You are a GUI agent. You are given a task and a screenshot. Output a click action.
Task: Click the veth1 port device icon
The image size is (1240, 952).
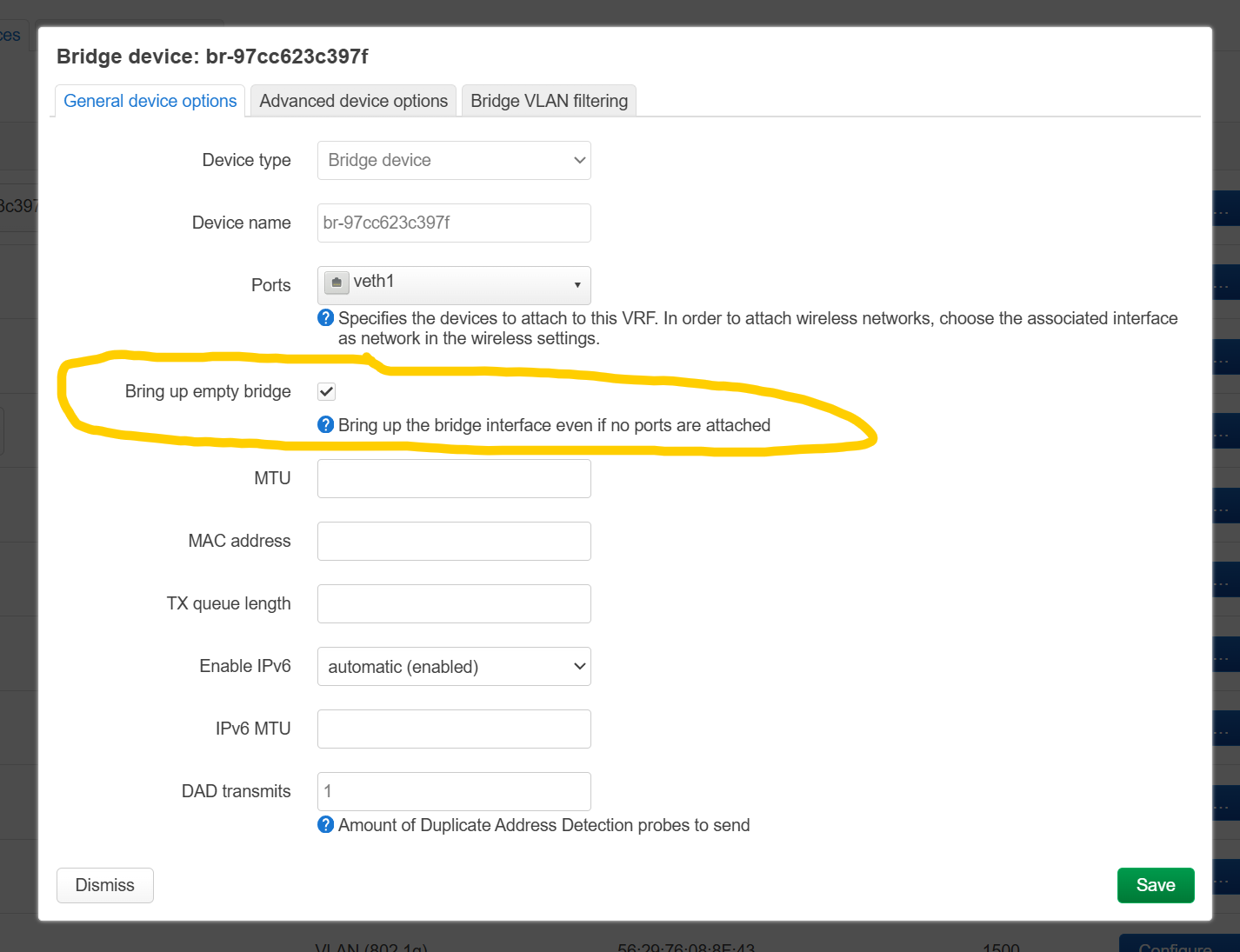(x=337, y=283)
